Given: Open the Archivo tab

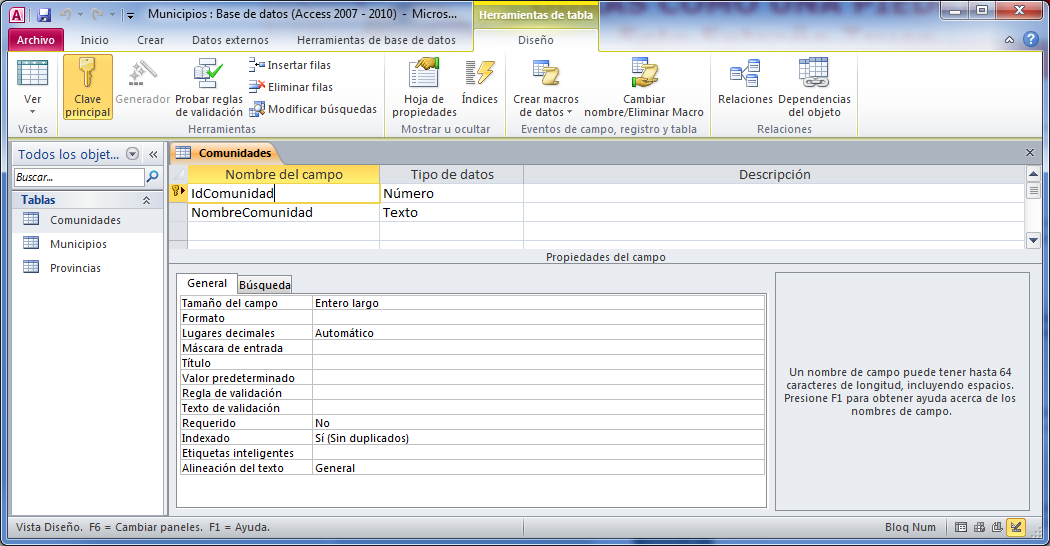Looking at the screenshot, I should tap(36, 40).
